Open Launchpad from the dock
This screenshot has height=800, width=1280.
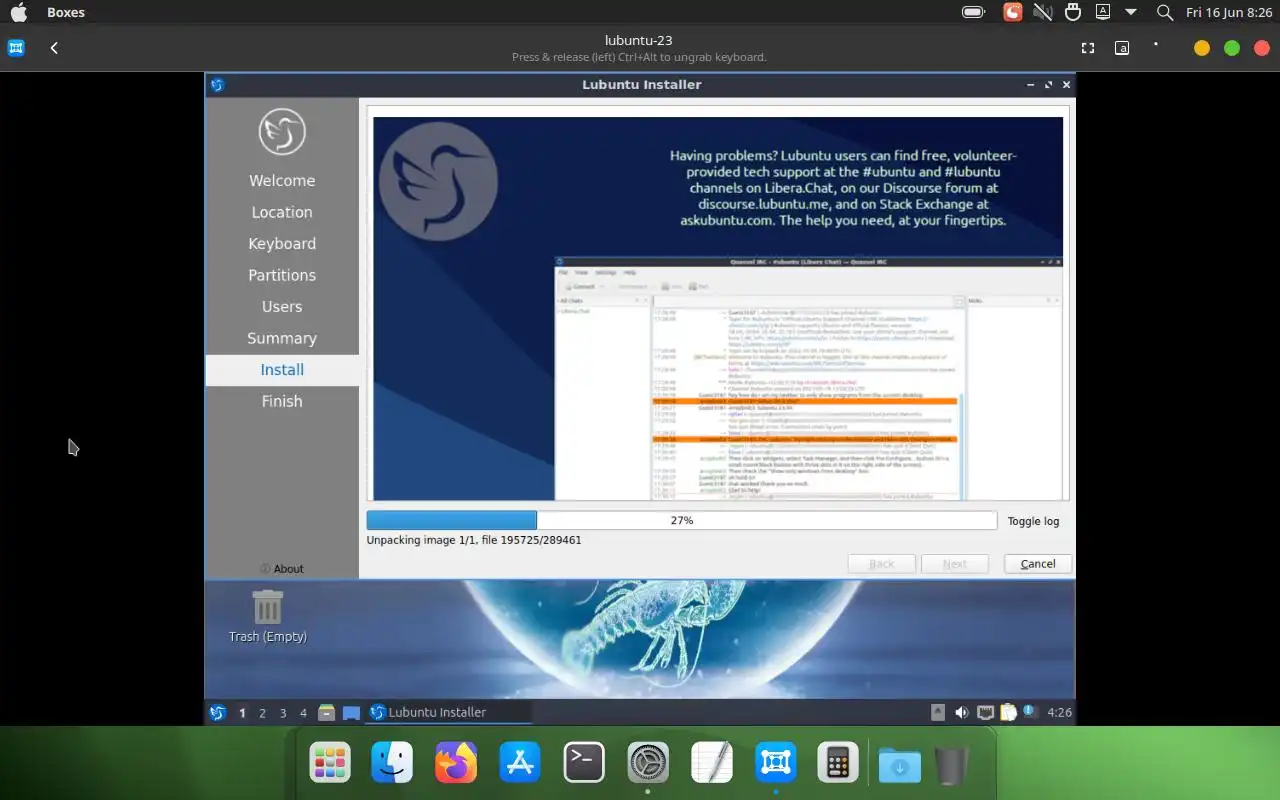point(330,763)
